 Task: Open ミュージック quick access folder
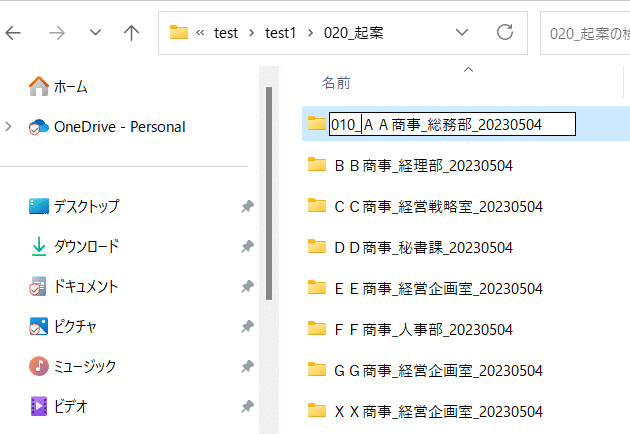(x=85, y=366)
